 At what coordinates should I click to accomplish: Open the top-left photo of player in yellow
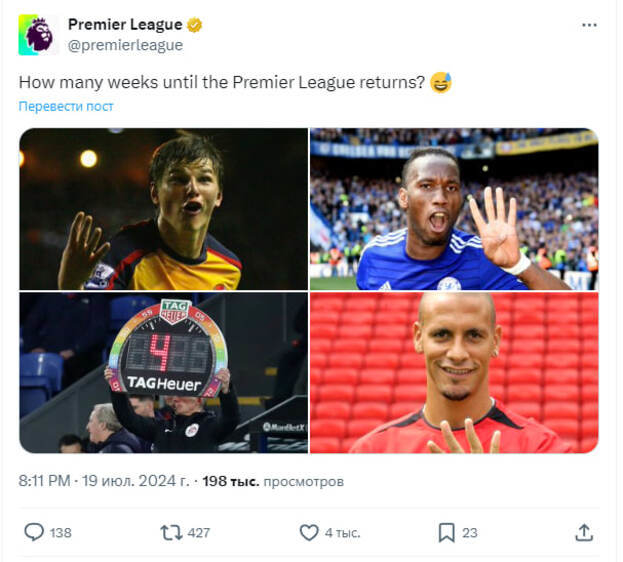[x=163, y=209]
